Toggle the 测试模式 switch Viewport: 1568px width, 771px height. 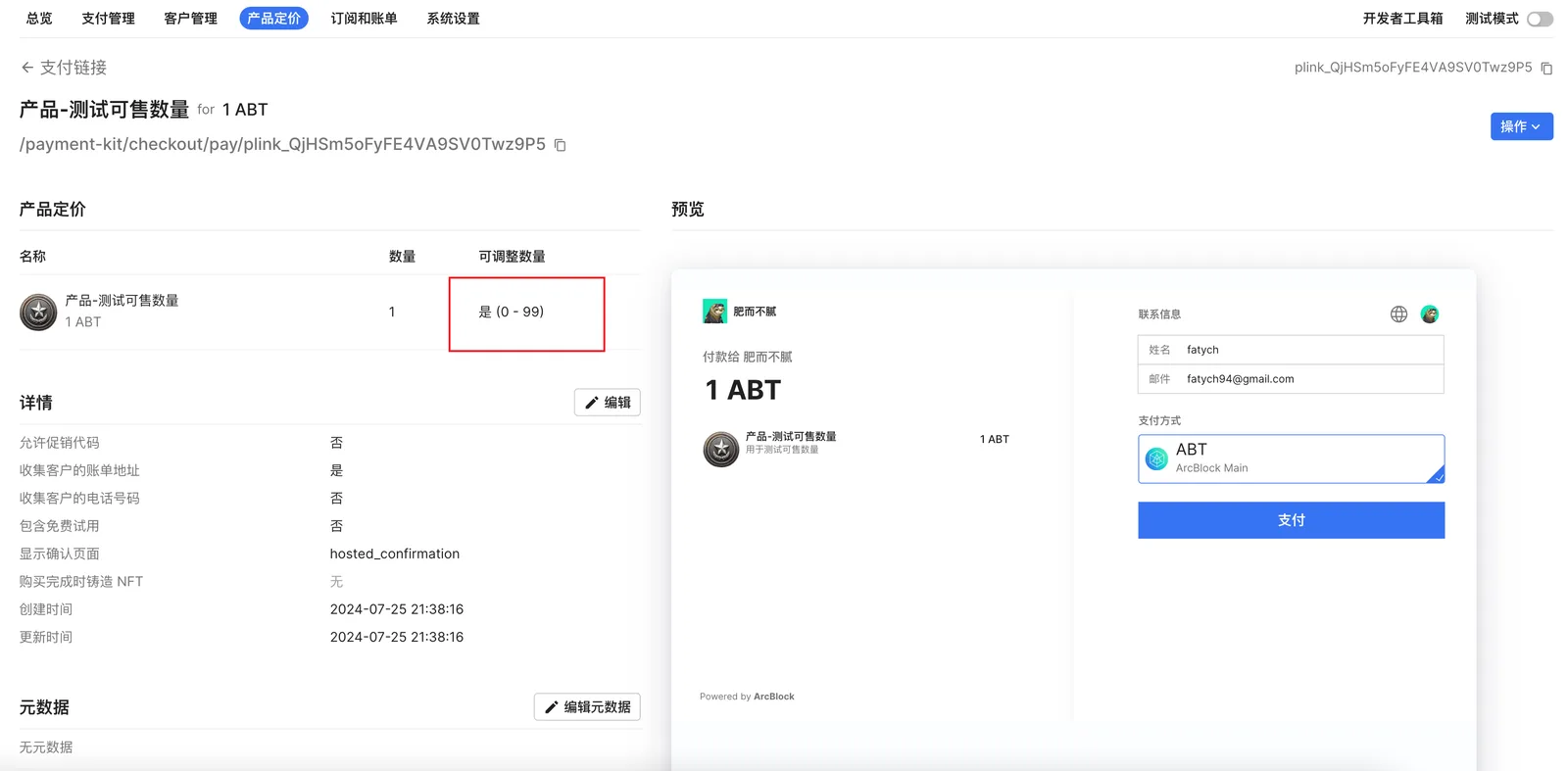coord(1540,19)
